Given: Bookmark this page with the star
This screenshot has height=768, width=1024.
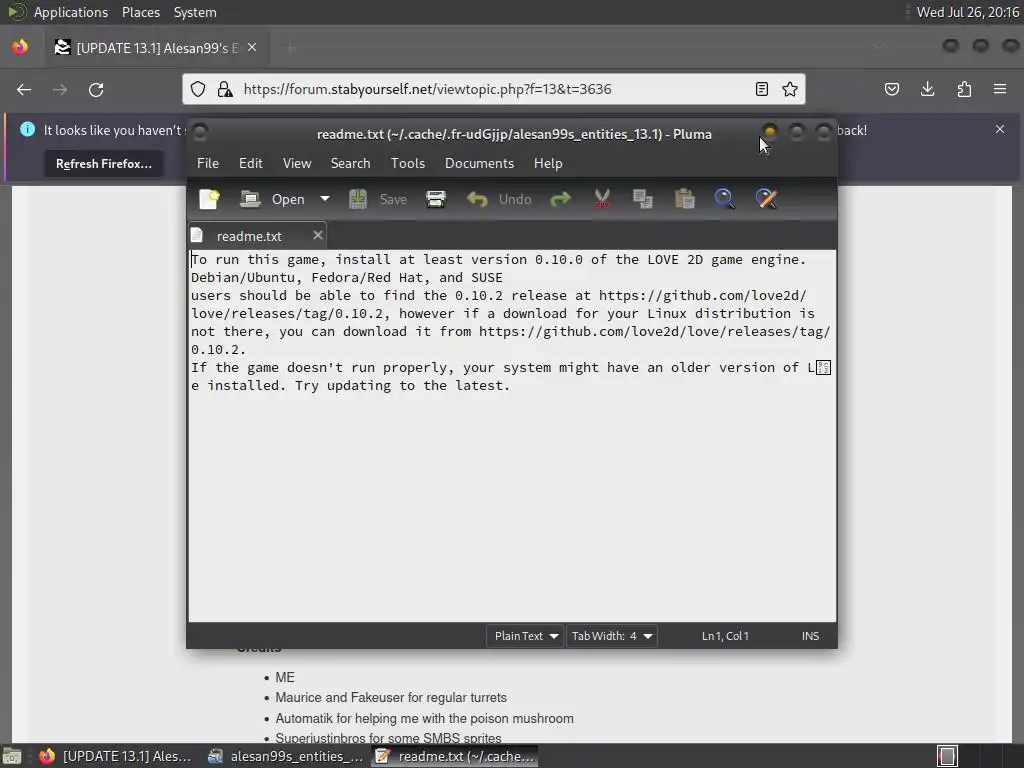Looking at the screenshot, I should (790, 89).
